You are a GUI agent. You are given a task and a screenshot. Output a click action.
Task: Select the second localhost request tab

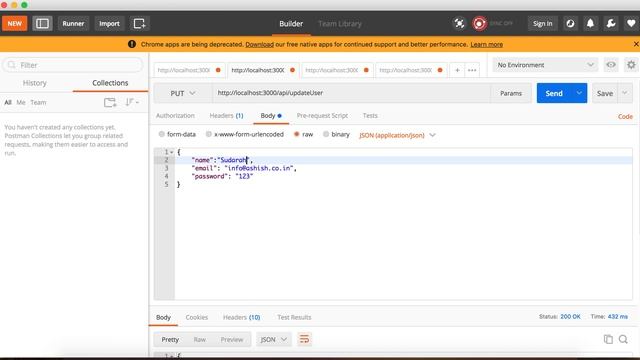click(262, 70)
